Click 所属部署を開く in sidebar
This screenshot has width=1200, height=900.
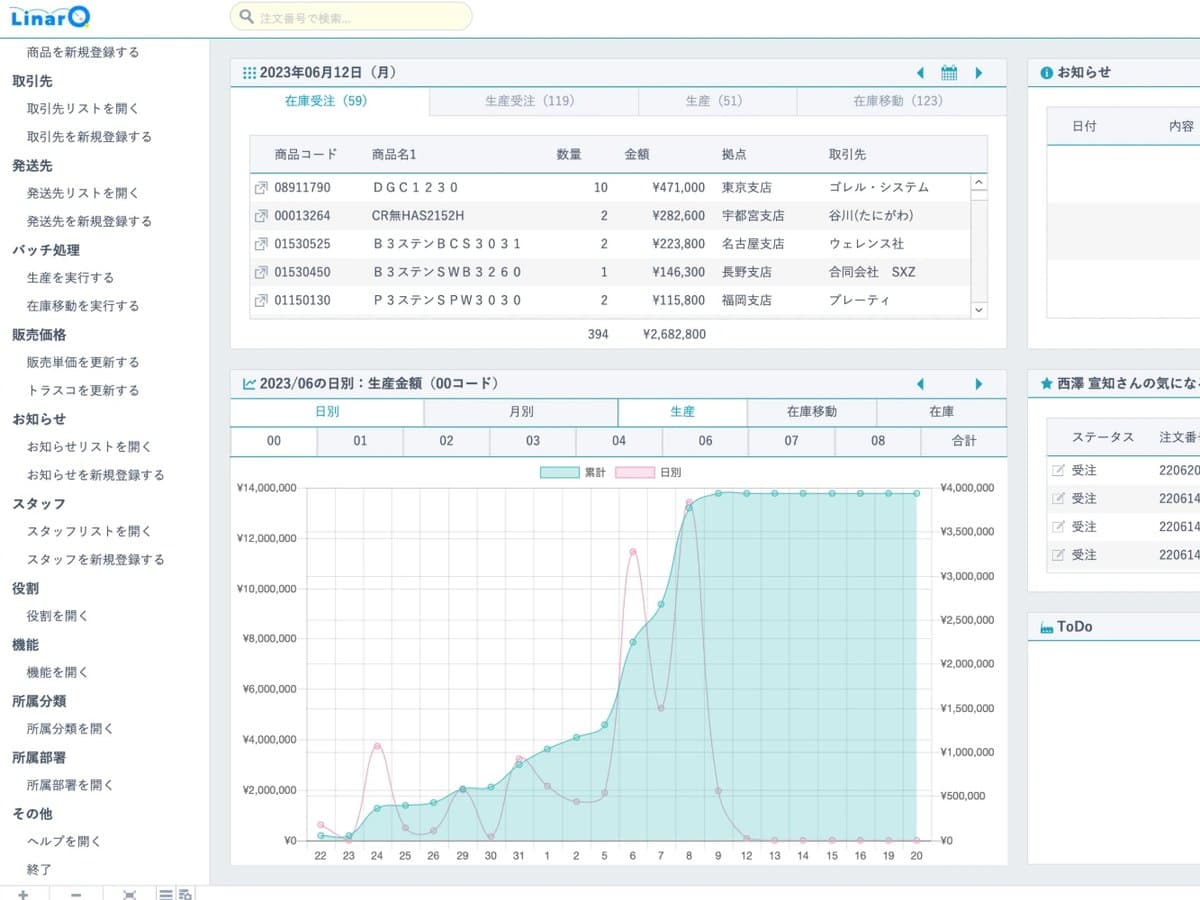70,785
